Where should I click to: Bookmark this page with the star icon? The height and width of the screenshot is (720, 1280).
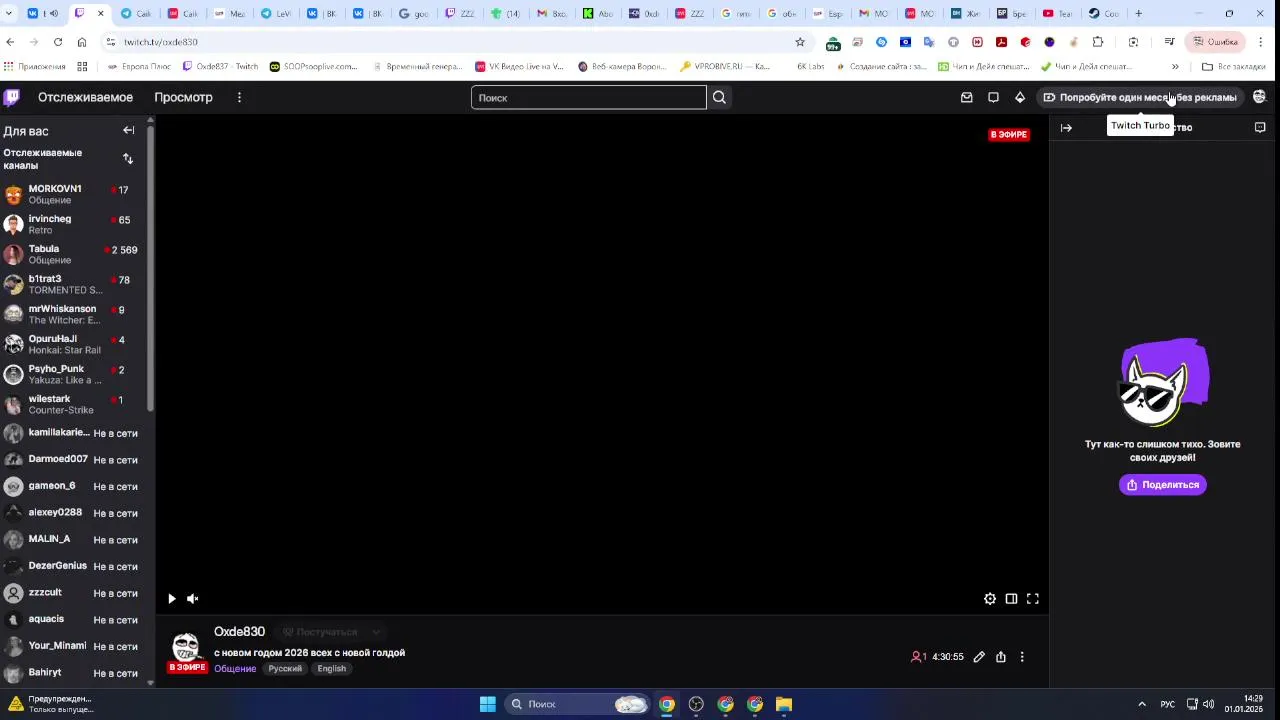[800, 42]
